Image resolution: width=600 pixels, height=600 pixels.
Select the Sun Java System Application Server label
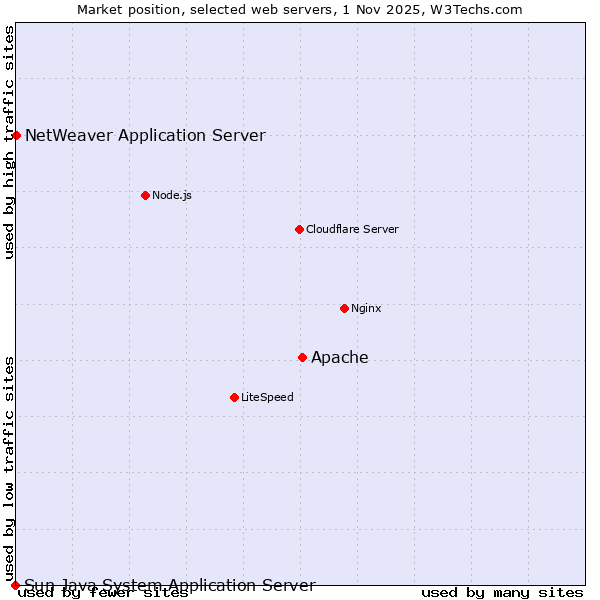tap(170, 584)
